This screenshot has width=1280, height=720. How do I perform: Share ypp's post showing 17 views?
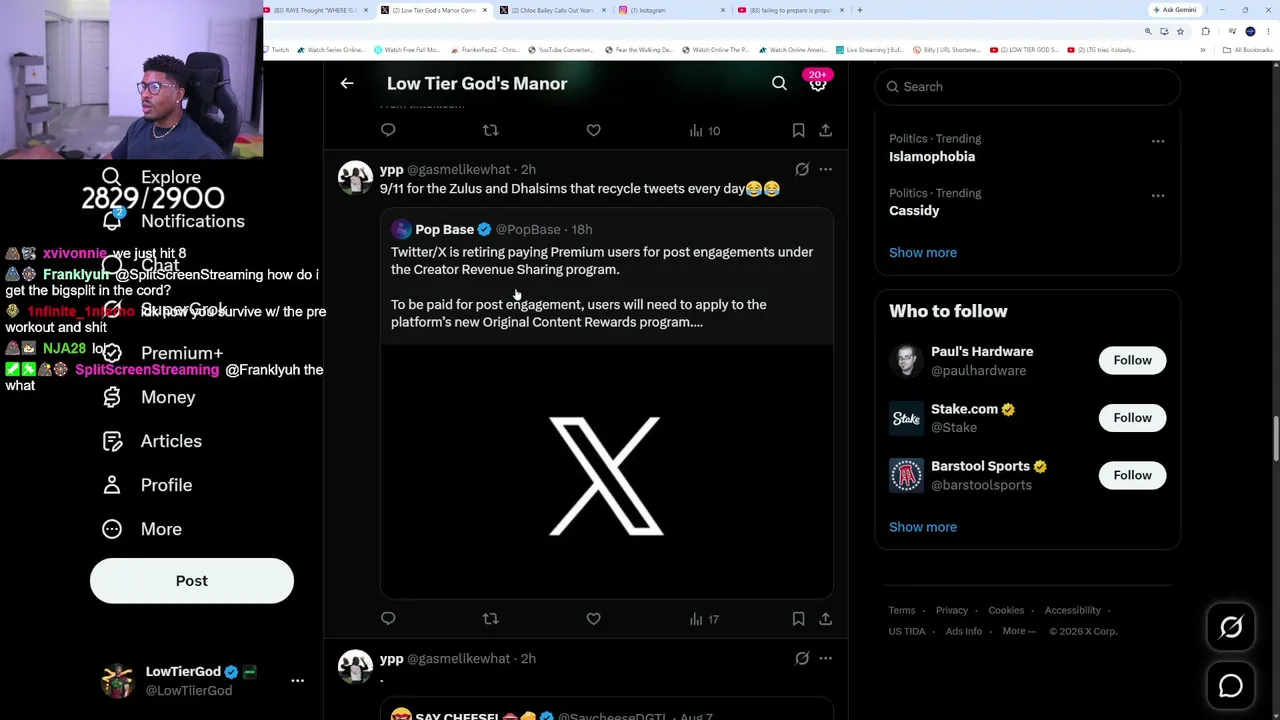(825, 619)
